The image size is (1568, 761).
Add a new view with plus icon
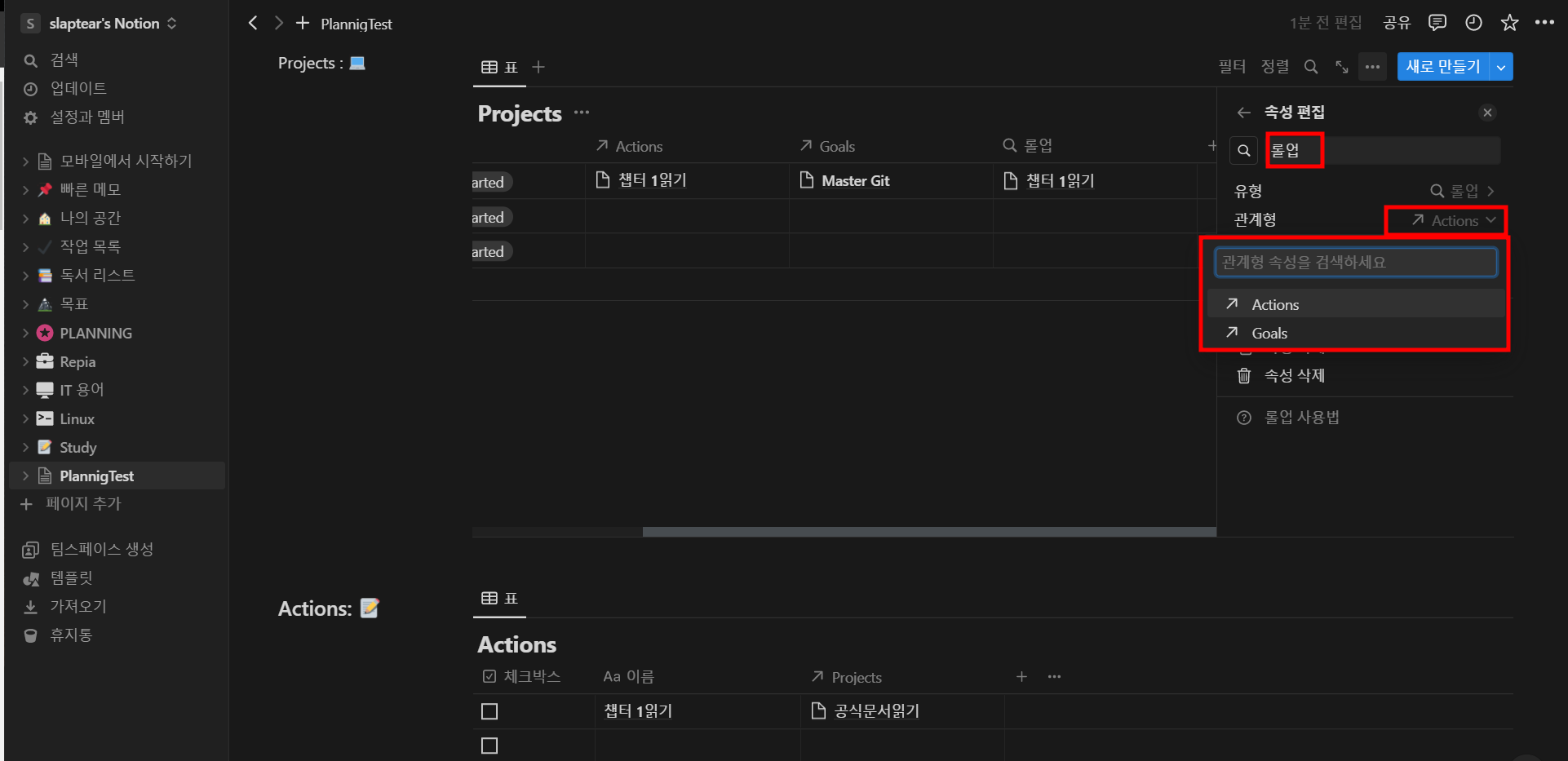[538, 67]
